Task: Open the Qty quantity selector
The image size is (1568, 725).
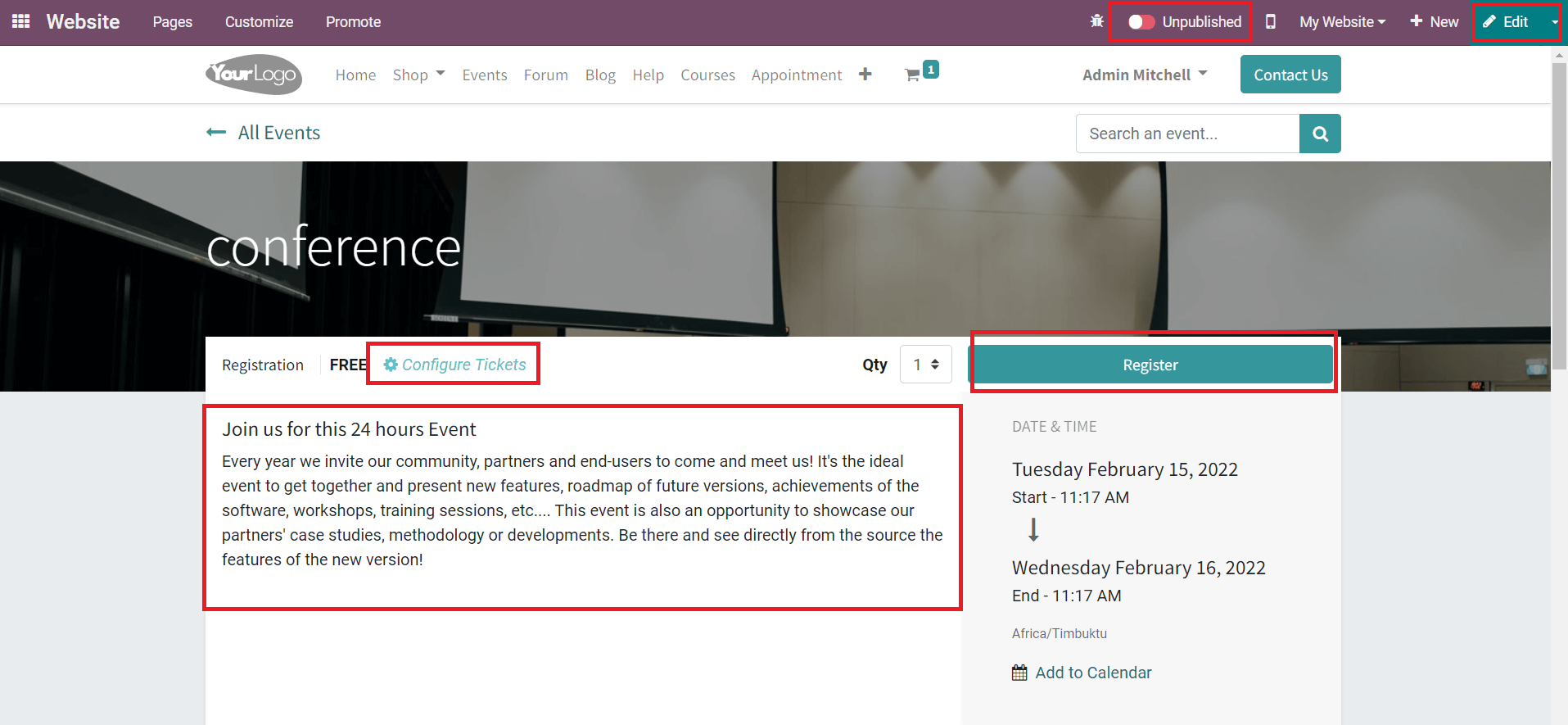Action: pyautogui.click(x=926, y=365)
